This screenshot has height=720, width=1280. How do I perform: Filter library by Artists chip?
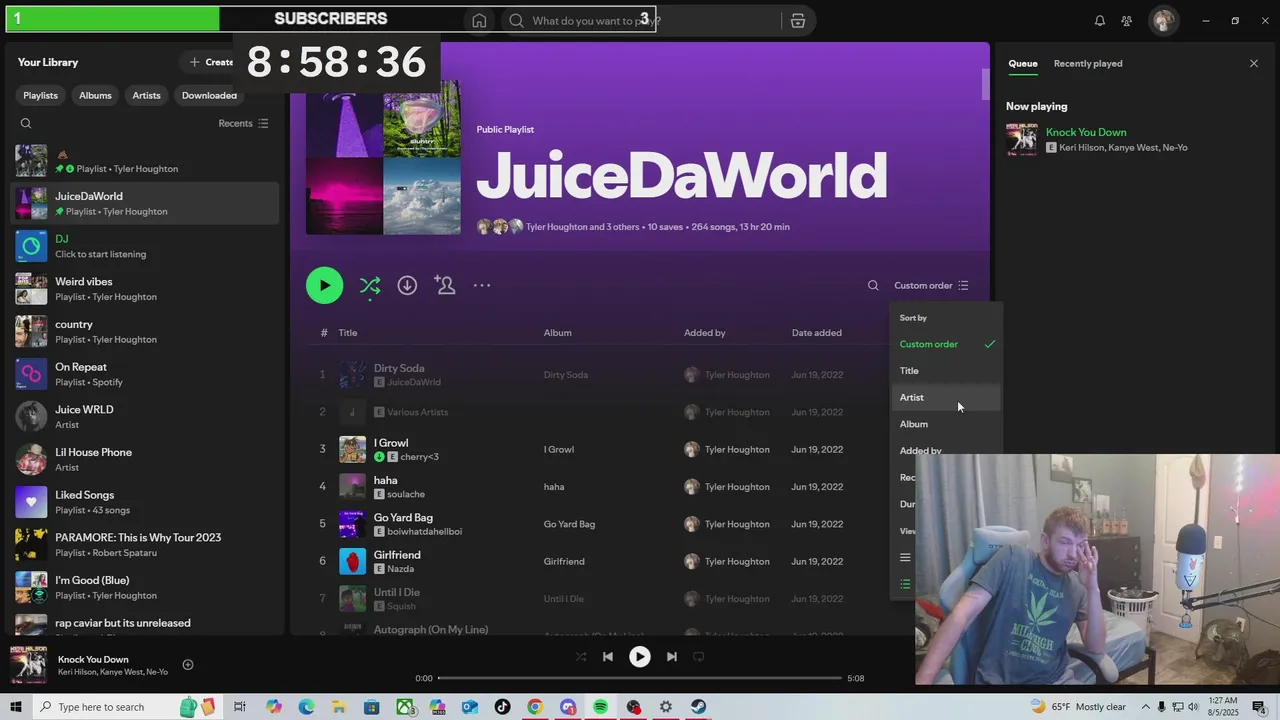146,95
